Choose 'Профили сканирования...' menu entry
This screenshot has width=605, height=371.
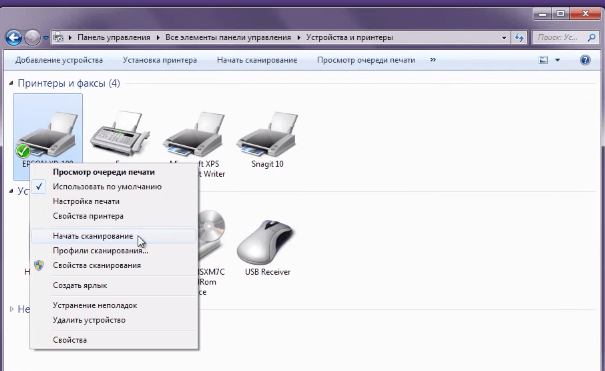tap(114, 251)
